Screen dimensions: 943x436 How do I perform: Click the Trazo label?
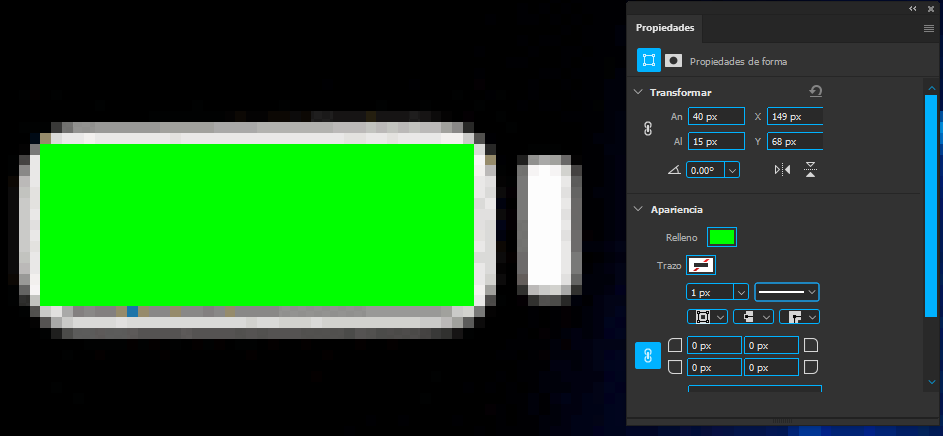669,265
